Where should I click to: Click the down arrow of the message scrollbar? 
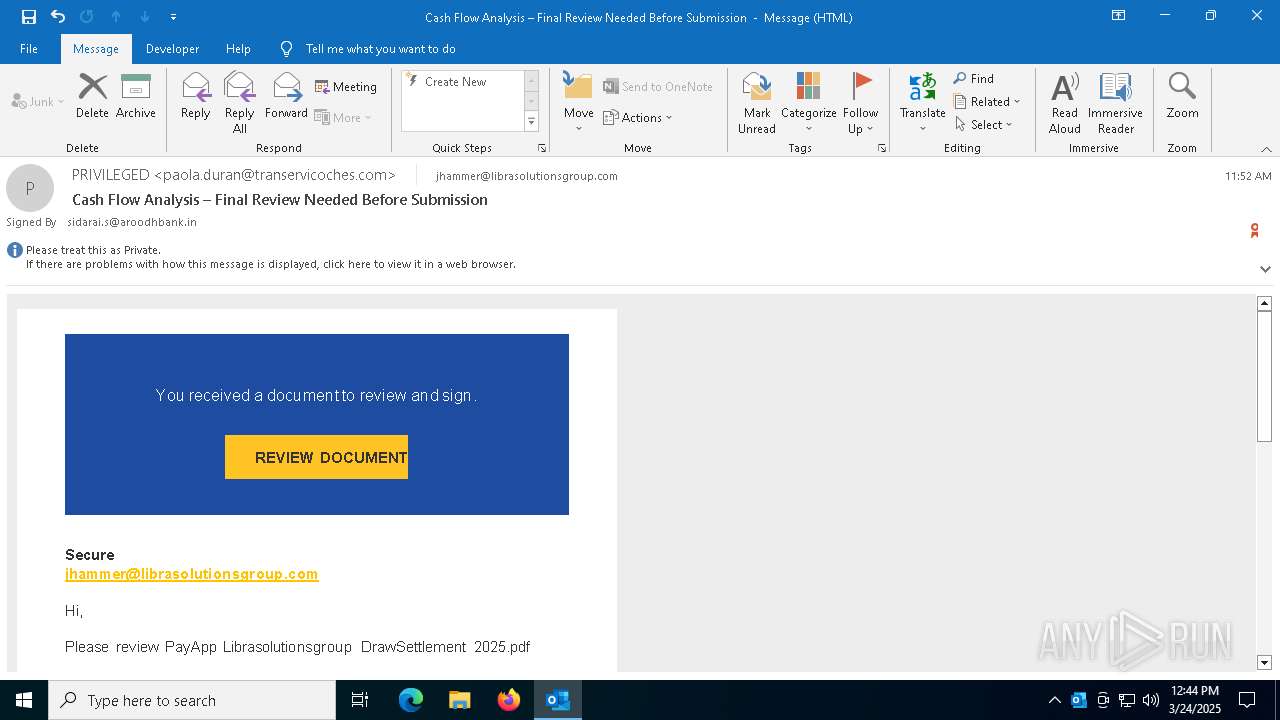click(x=1264, y=662)
